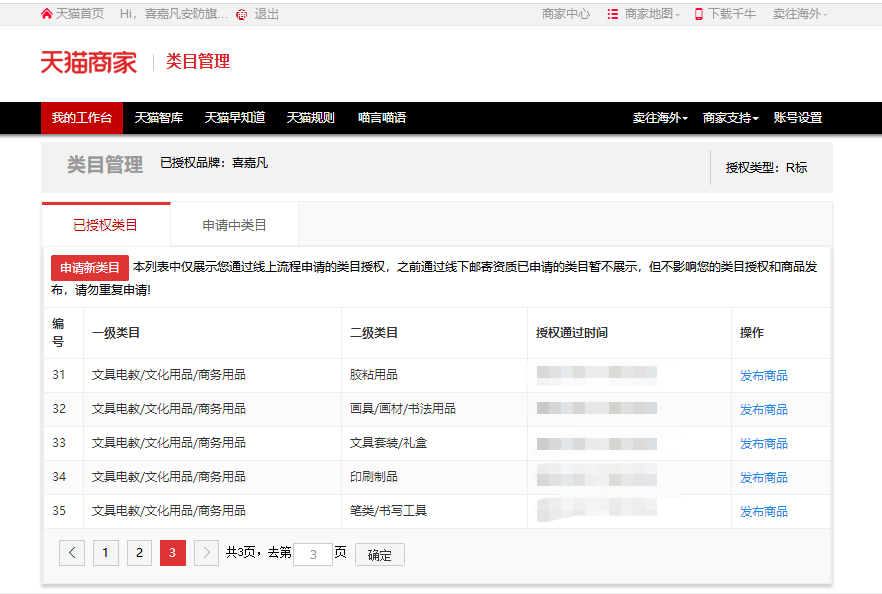Expand 卖往海外 in the gray top bar

[799, 14]
